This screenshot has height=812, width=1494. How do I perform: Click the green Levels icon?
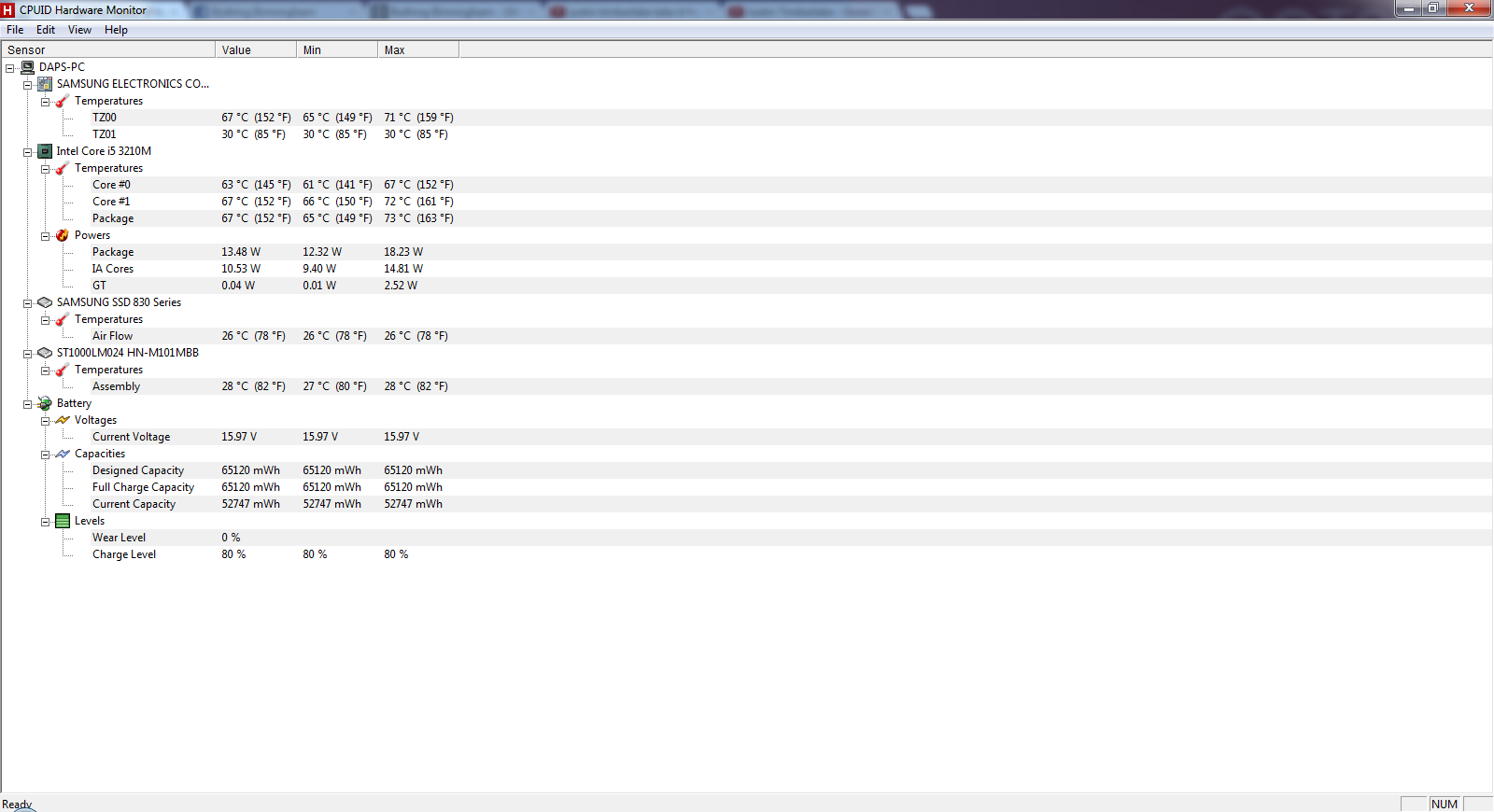click(x=63, y=521)
